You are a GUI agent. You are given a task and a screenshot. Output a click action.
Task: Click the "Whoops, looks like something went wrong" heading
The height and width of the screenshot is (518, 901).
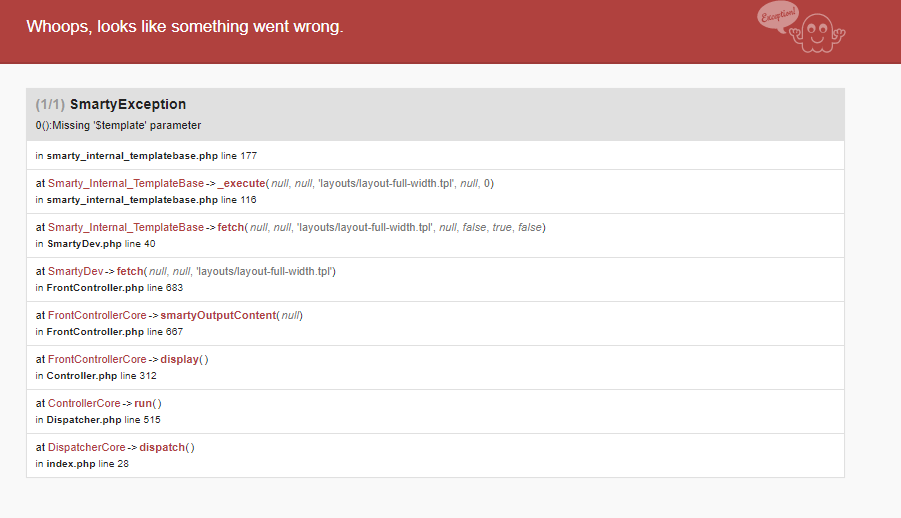(x=185, y=26)
